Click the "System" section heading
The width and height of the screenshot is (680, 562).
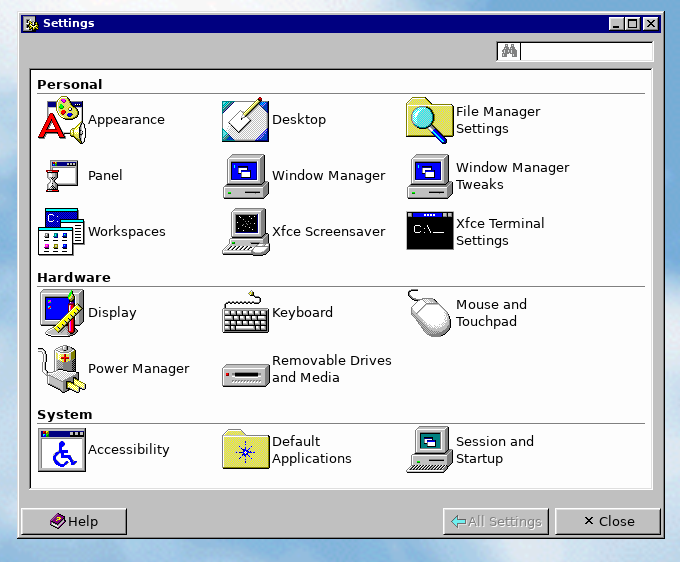tap(65, 415)
